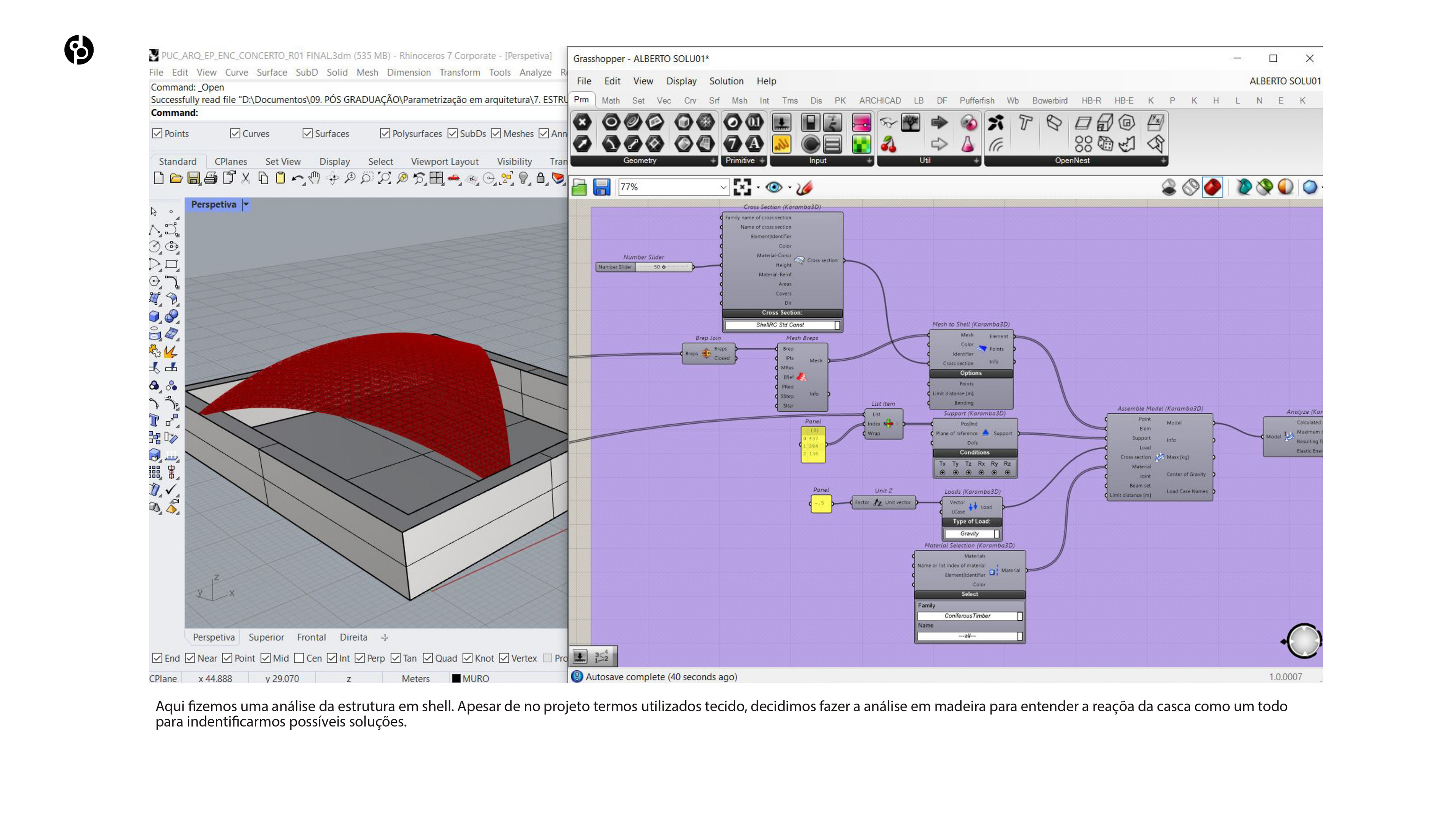Enable the Cen object snap
The width and height of the screenshot is (1456, 819).
point(299,658)
